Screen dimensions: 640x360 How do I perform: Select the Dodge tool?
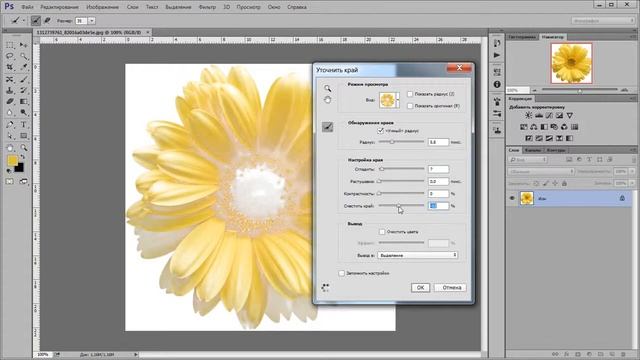click(24, 112)
